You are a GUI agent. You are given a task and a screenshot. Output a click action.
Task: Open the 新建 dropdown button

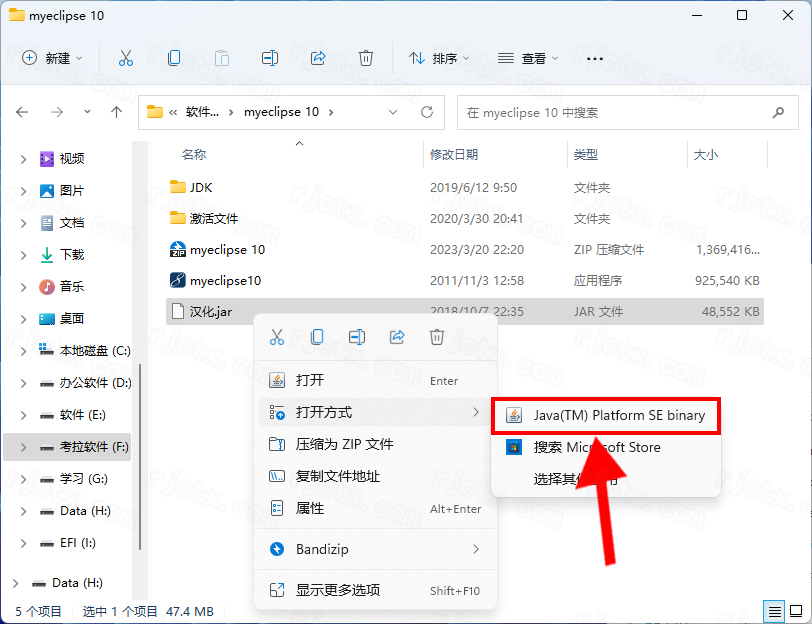(x=53, y=58)
